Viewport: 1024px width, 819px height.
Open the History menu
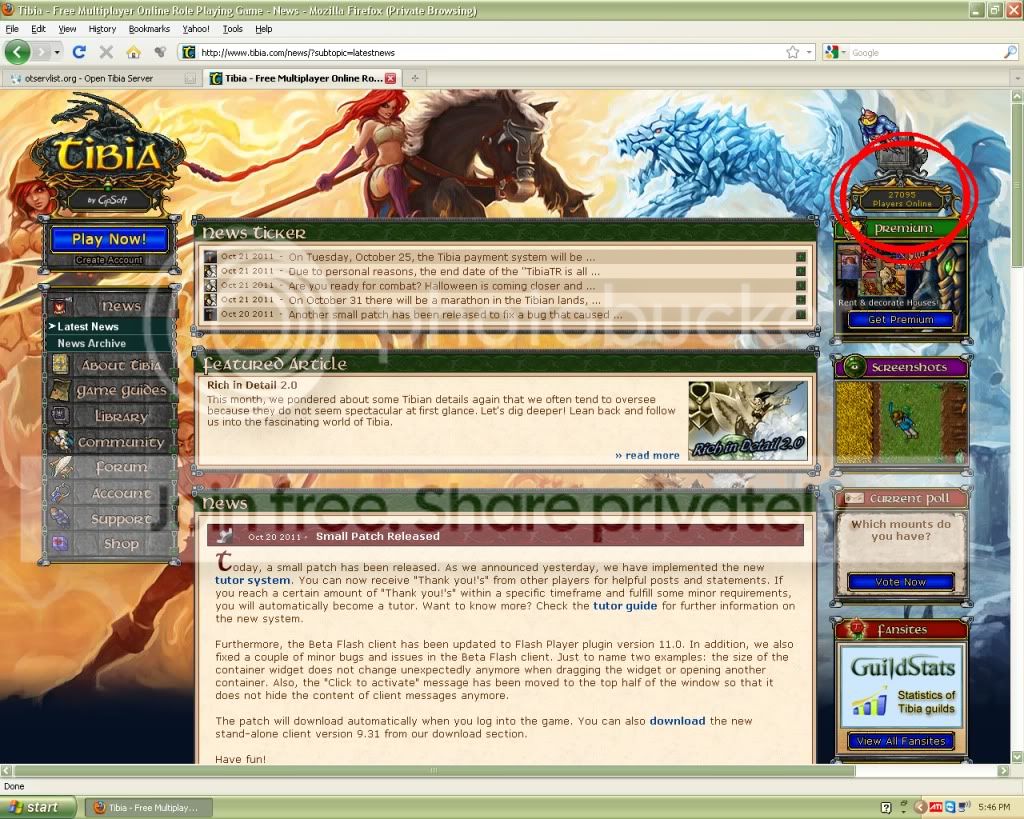pos(103,29)
